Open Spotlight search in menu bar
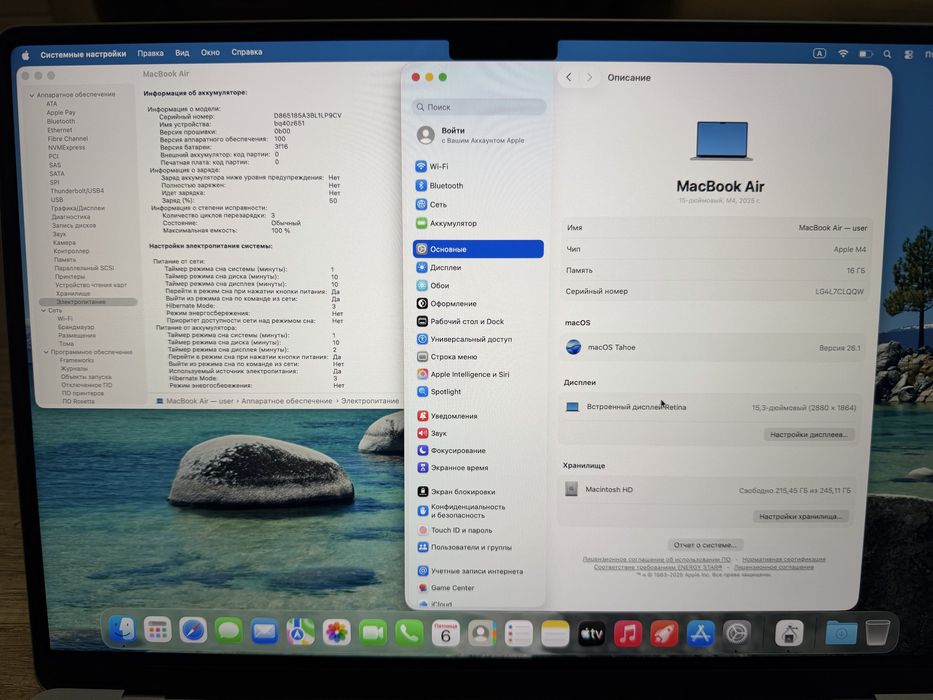 (x=887, y=54)
